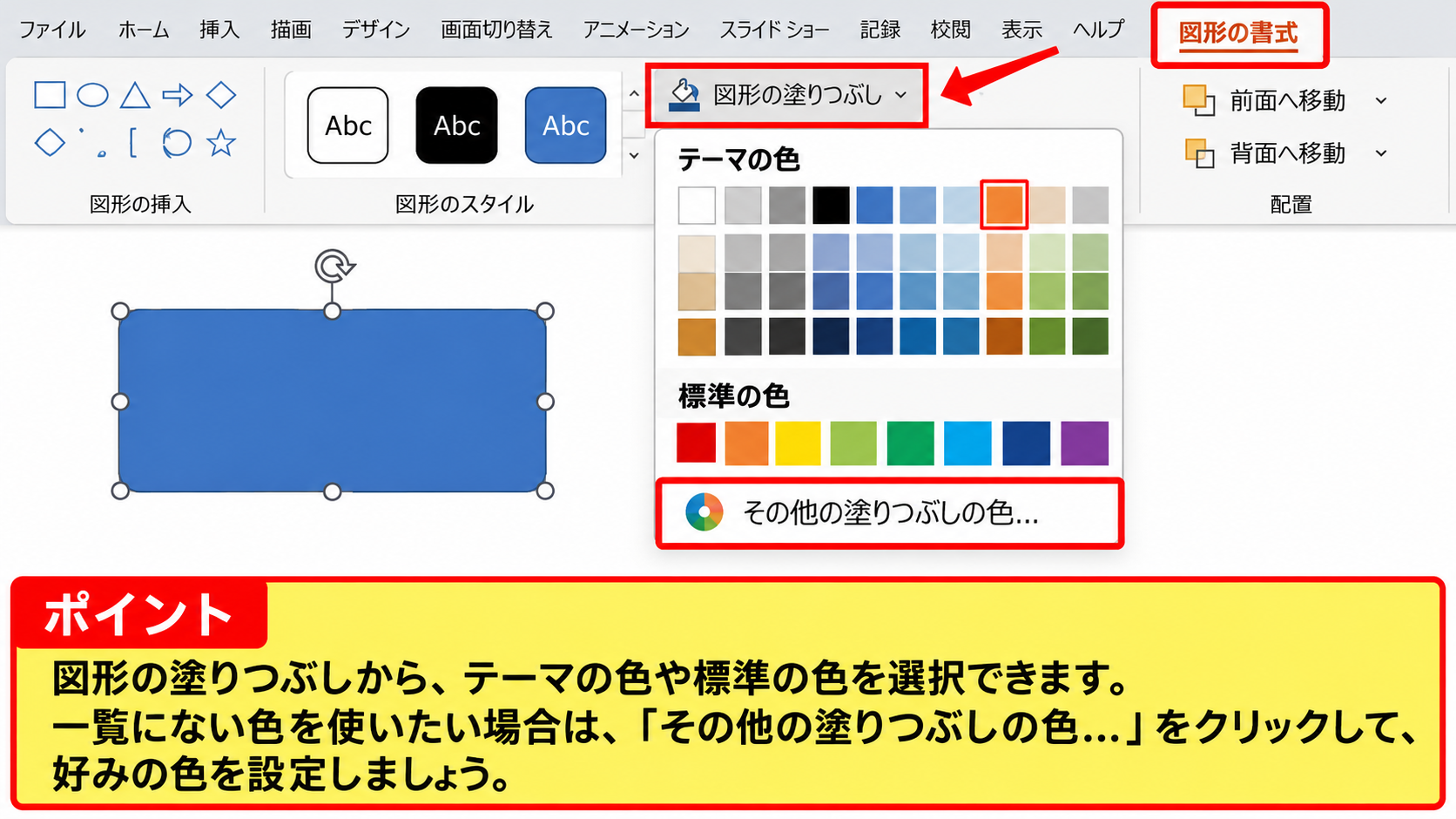Screen dimensions: 1456x819
Task: Pick the orange standard color swatch
Action: point(747,443)
